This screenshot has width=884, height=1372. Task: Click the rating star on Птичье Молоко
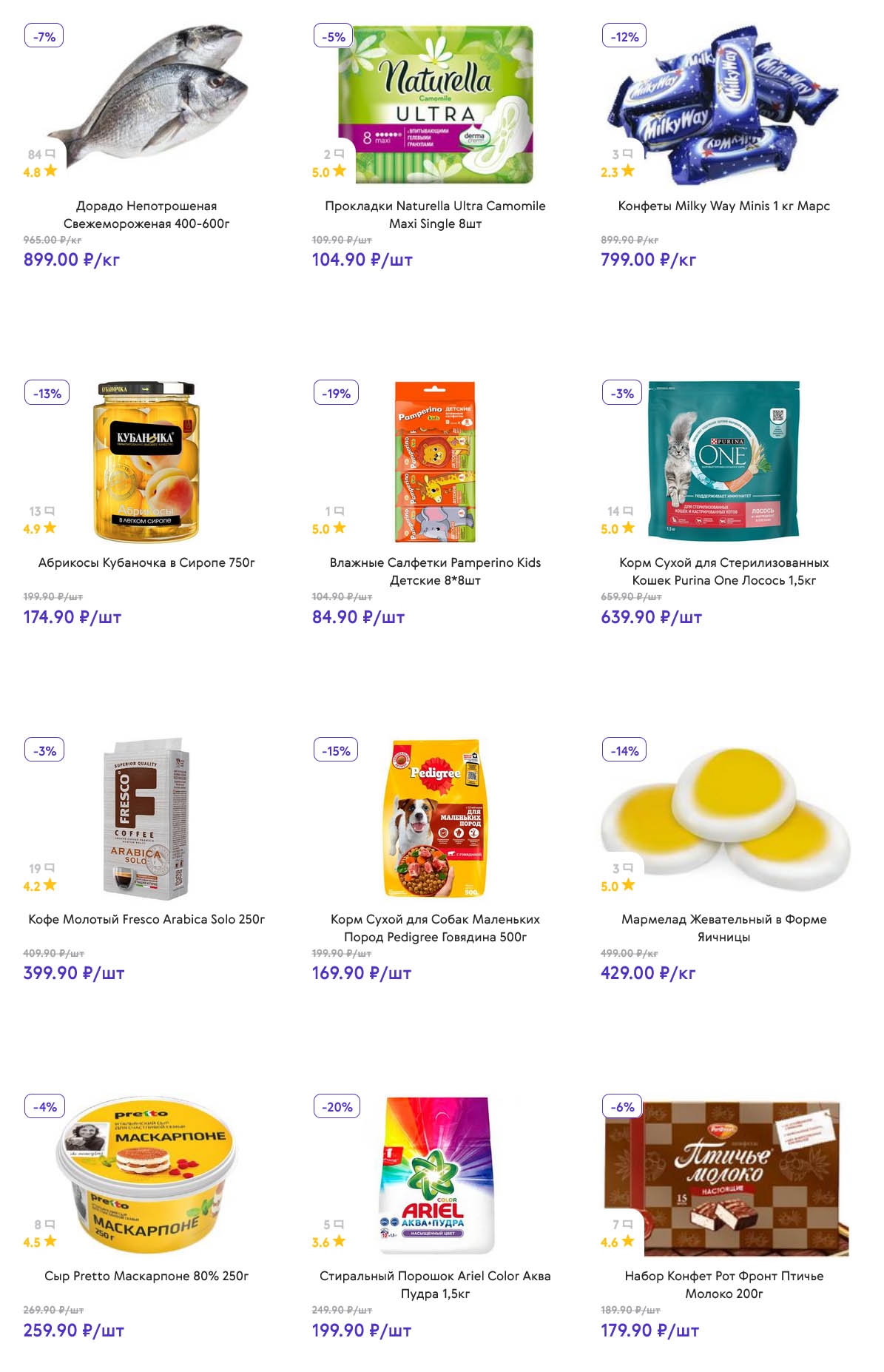(x=628, y=1241)
